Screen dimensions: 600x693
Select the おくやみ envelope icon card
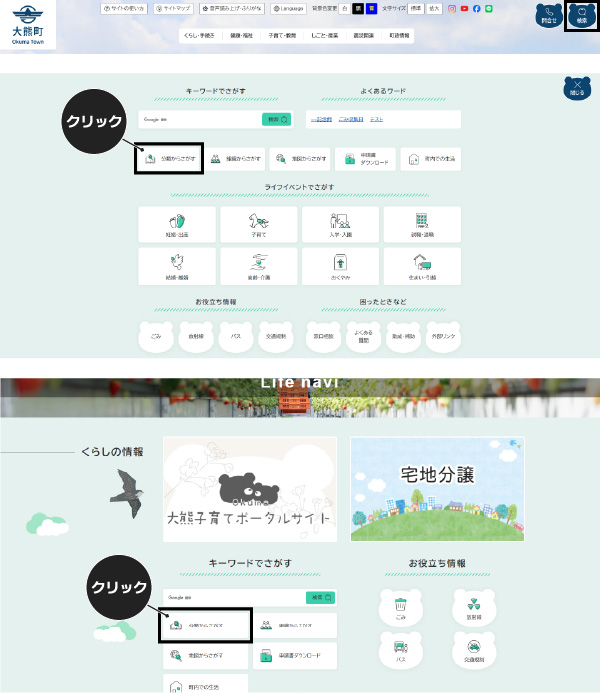(x=340, y=267)
